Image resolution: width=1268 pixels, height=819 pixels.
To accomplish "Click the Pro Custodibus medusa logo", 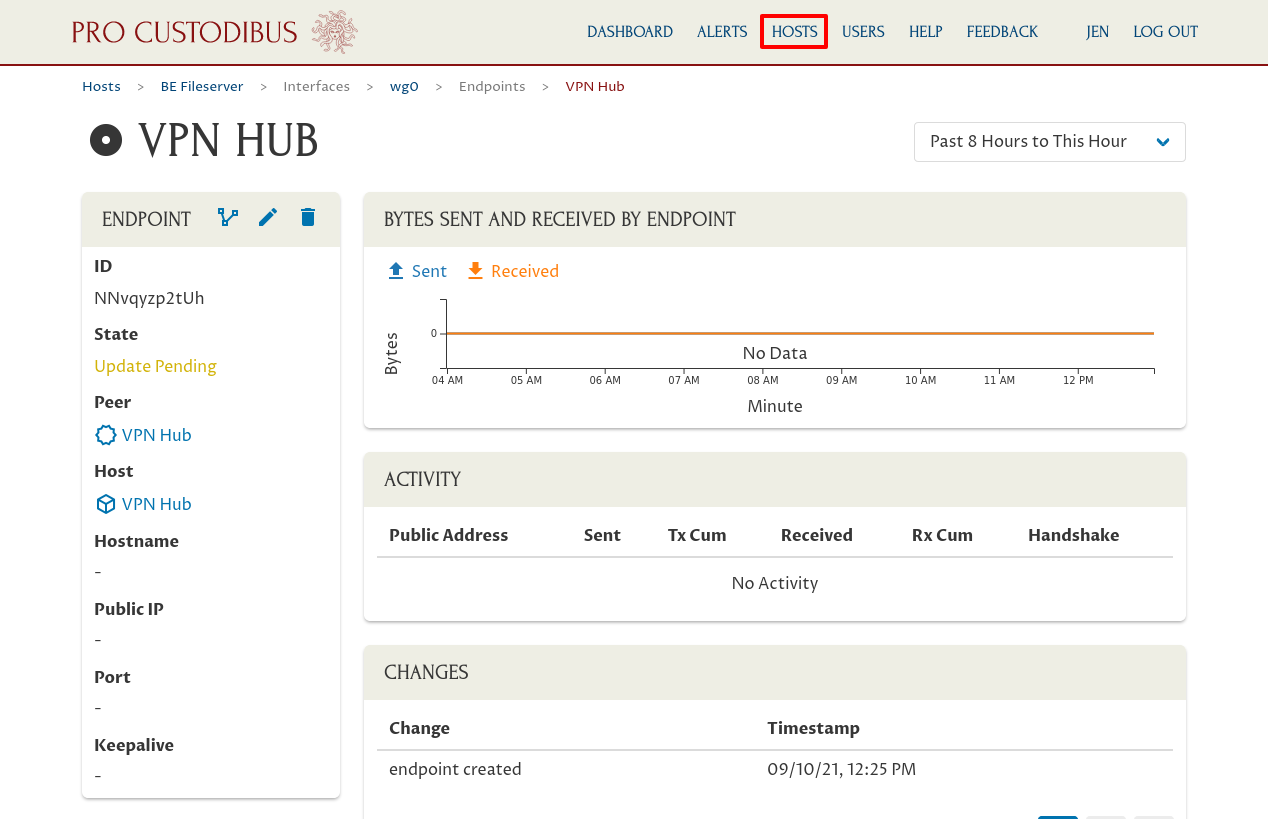I will coord(335,32).
